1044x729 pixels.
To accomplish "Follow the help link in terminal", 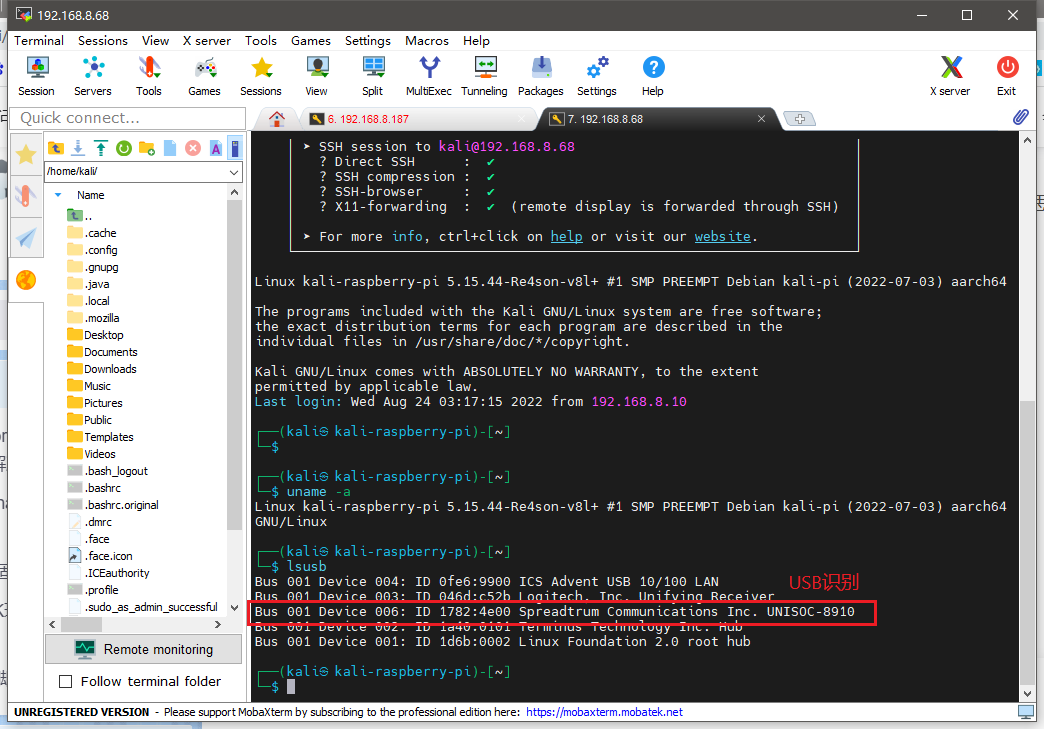I will pyautogui.click(x=567, y=236).
